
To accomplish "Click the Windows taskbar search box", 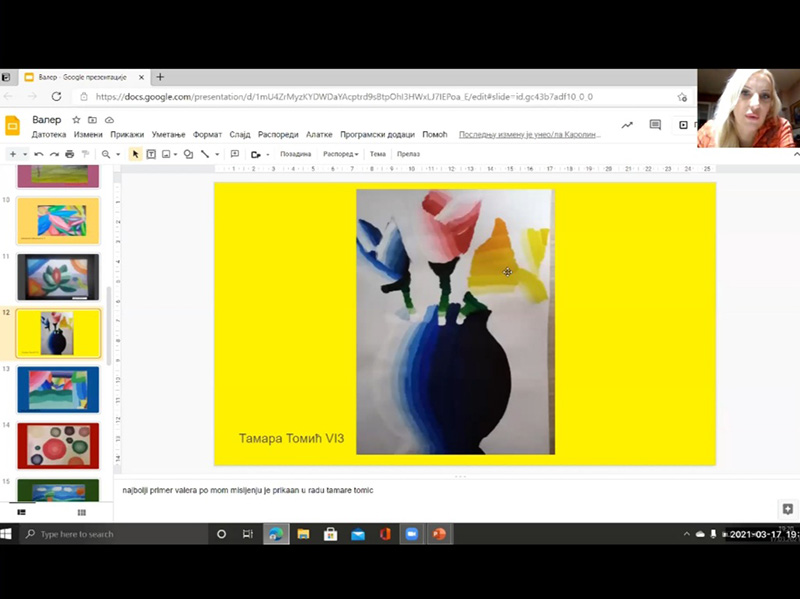I will [x=113, y=534].
